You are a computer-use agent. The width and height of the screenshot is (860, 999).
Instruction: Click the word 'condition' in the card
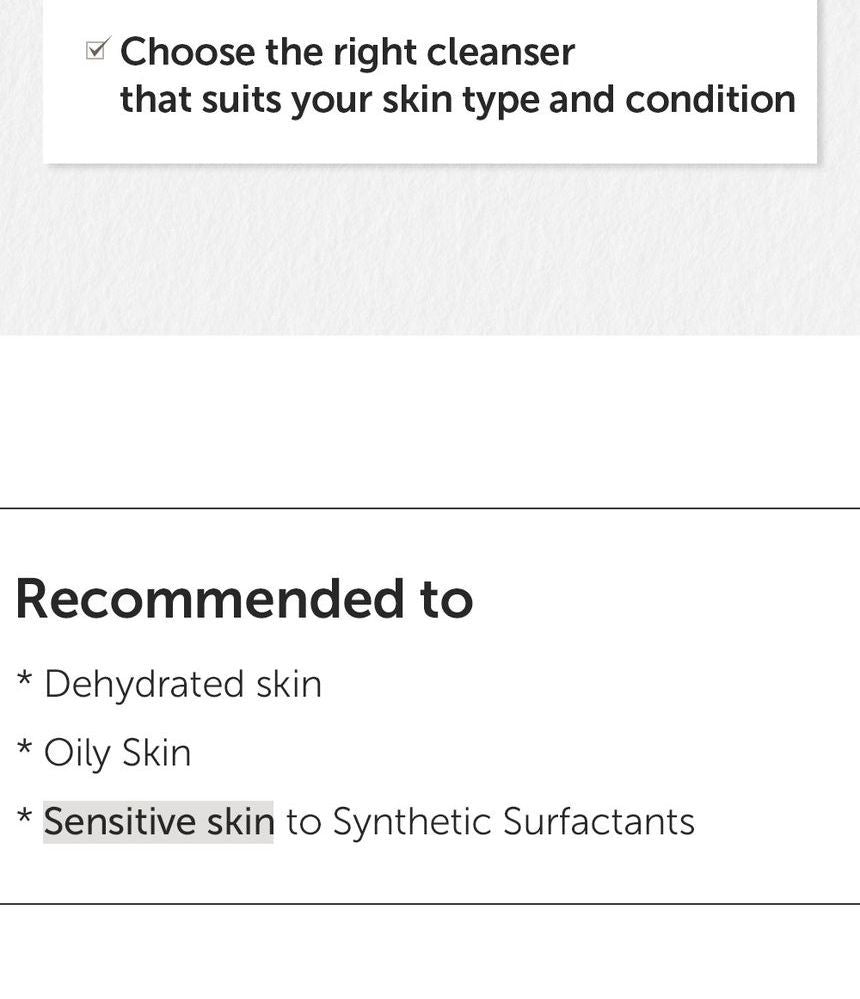pyautogui.click(x=710, y=100)
